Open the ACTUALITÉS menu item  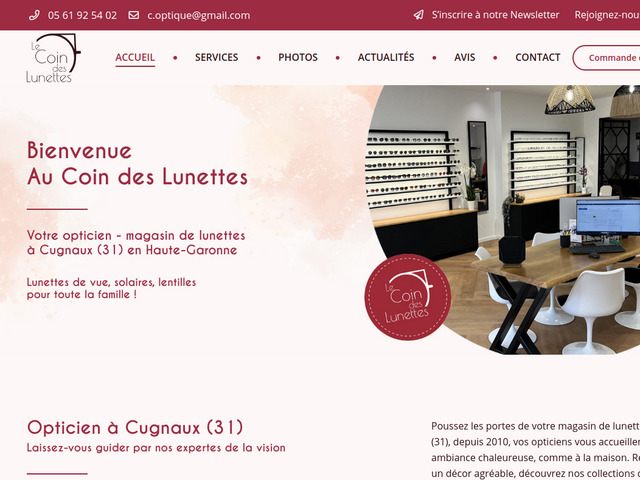[386, 57]
